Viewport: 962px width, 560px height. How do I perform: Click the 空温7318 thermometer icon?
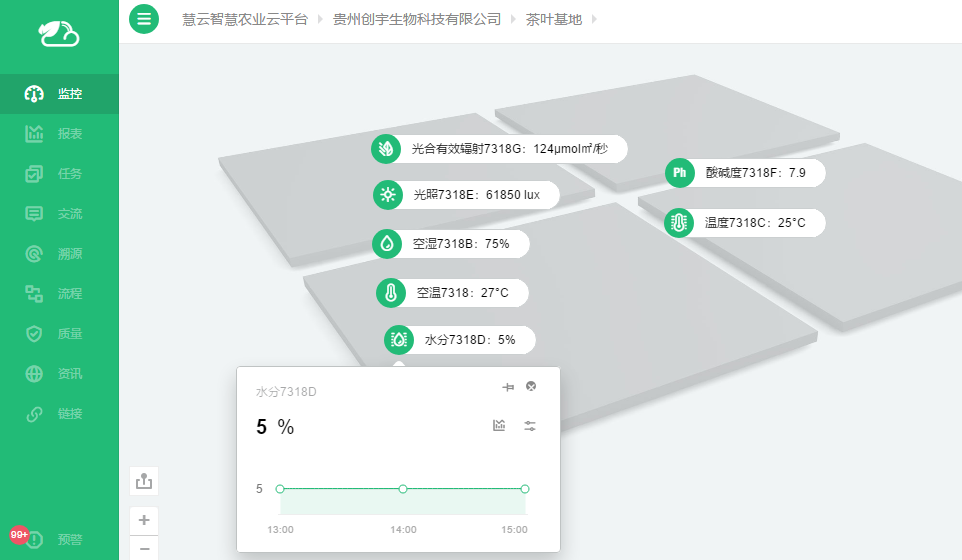pos(390,293)
